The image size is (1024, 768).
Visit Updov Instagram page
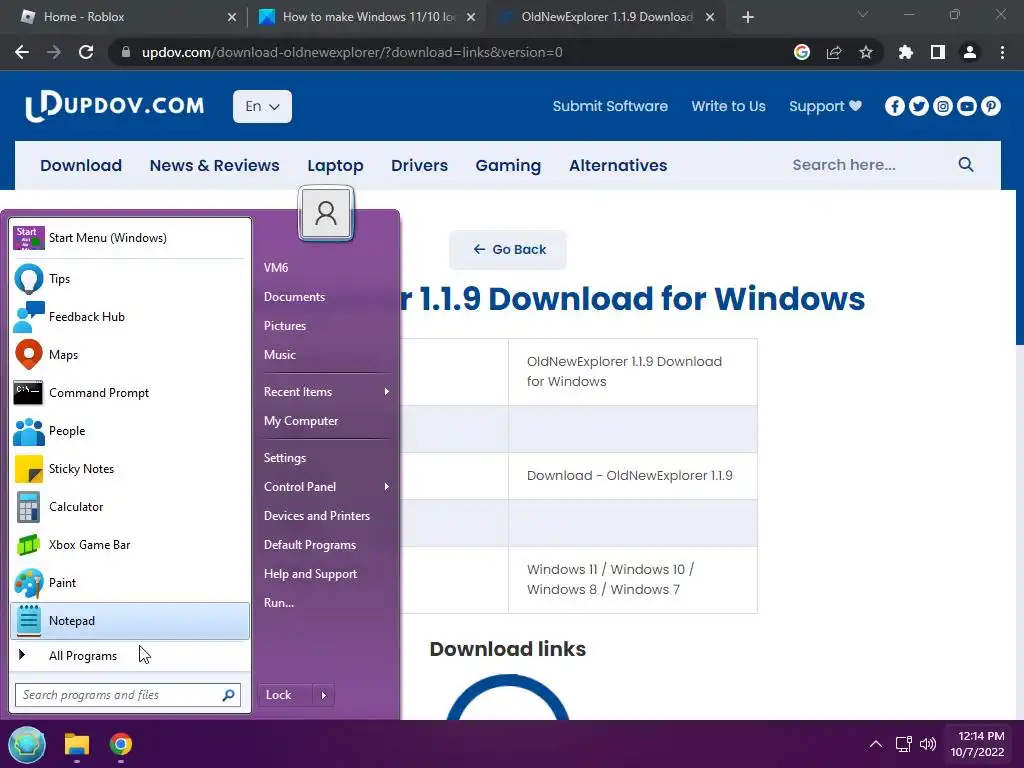[x=943, y=106]
